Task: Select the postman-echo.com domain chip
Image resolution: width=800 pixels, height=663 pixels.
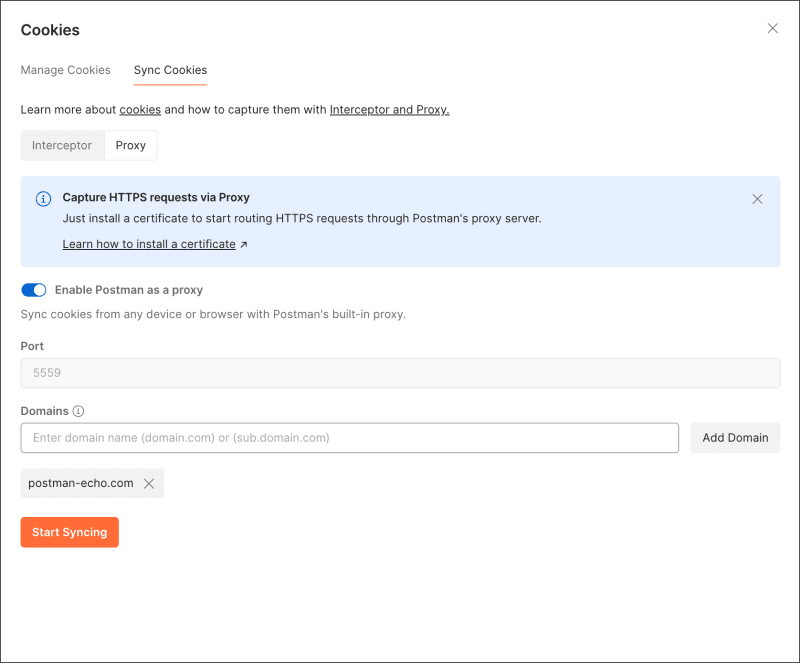Action: [x=81, y=484]
